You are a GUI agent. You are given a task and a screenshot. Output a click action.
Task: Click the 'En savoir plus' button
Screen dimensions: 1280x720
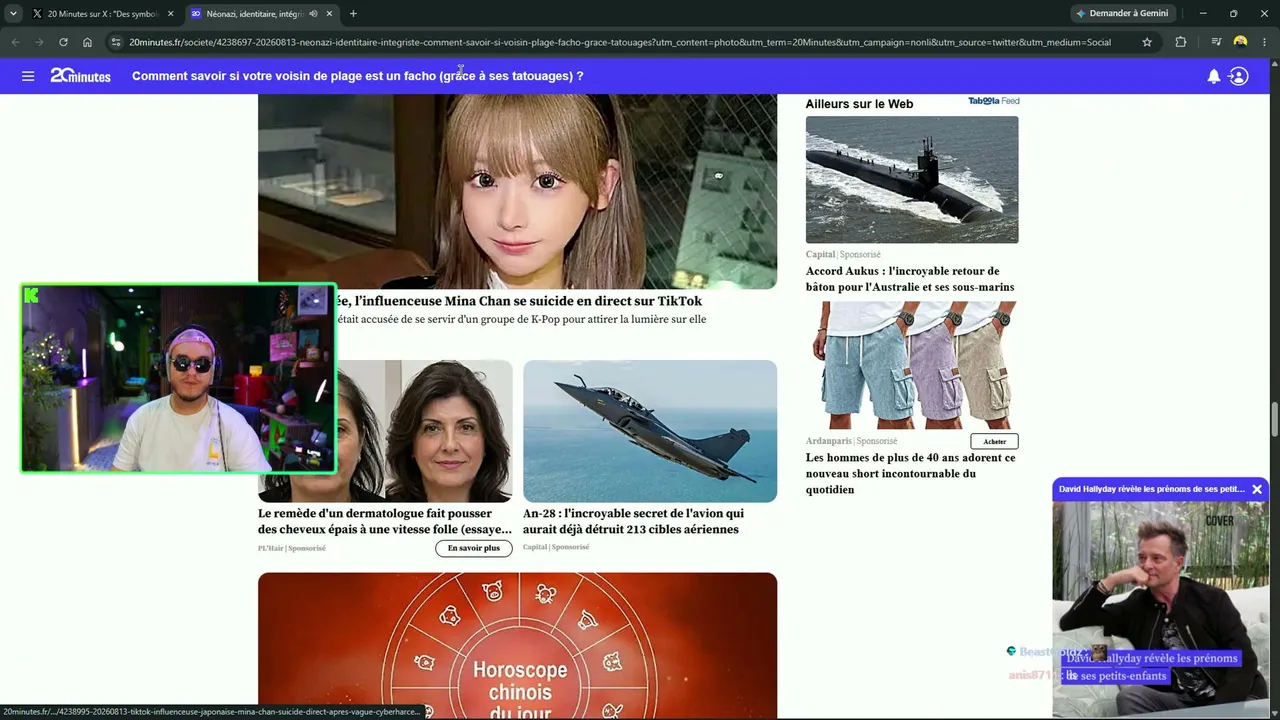pos(473,548)
